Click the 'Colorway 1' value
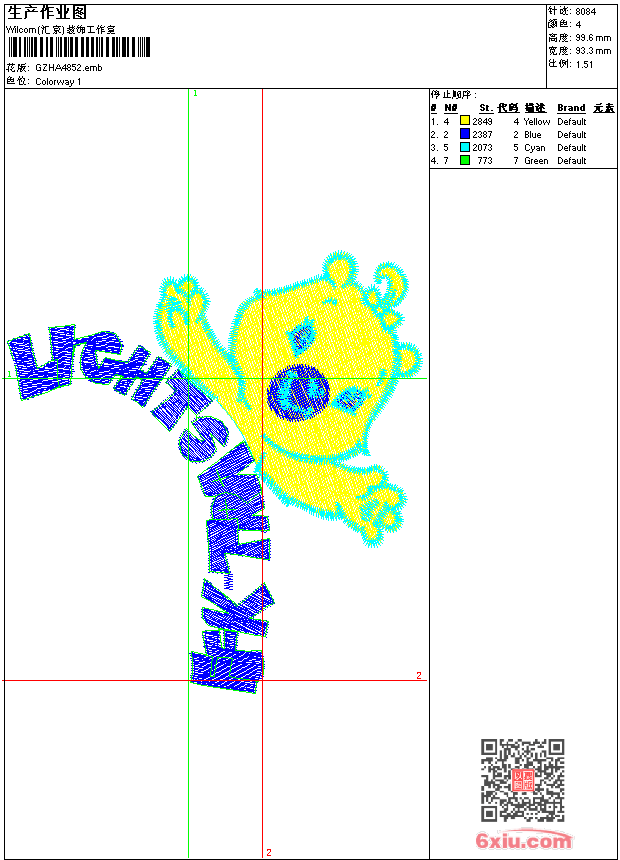620x860 pixels. click(x=58, y=82)
